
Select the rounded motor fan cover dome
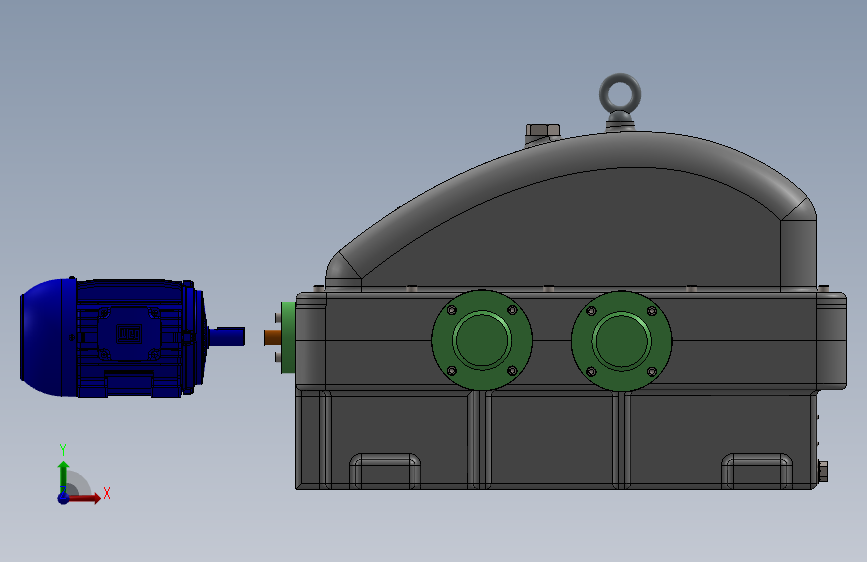tap(48, 337)
